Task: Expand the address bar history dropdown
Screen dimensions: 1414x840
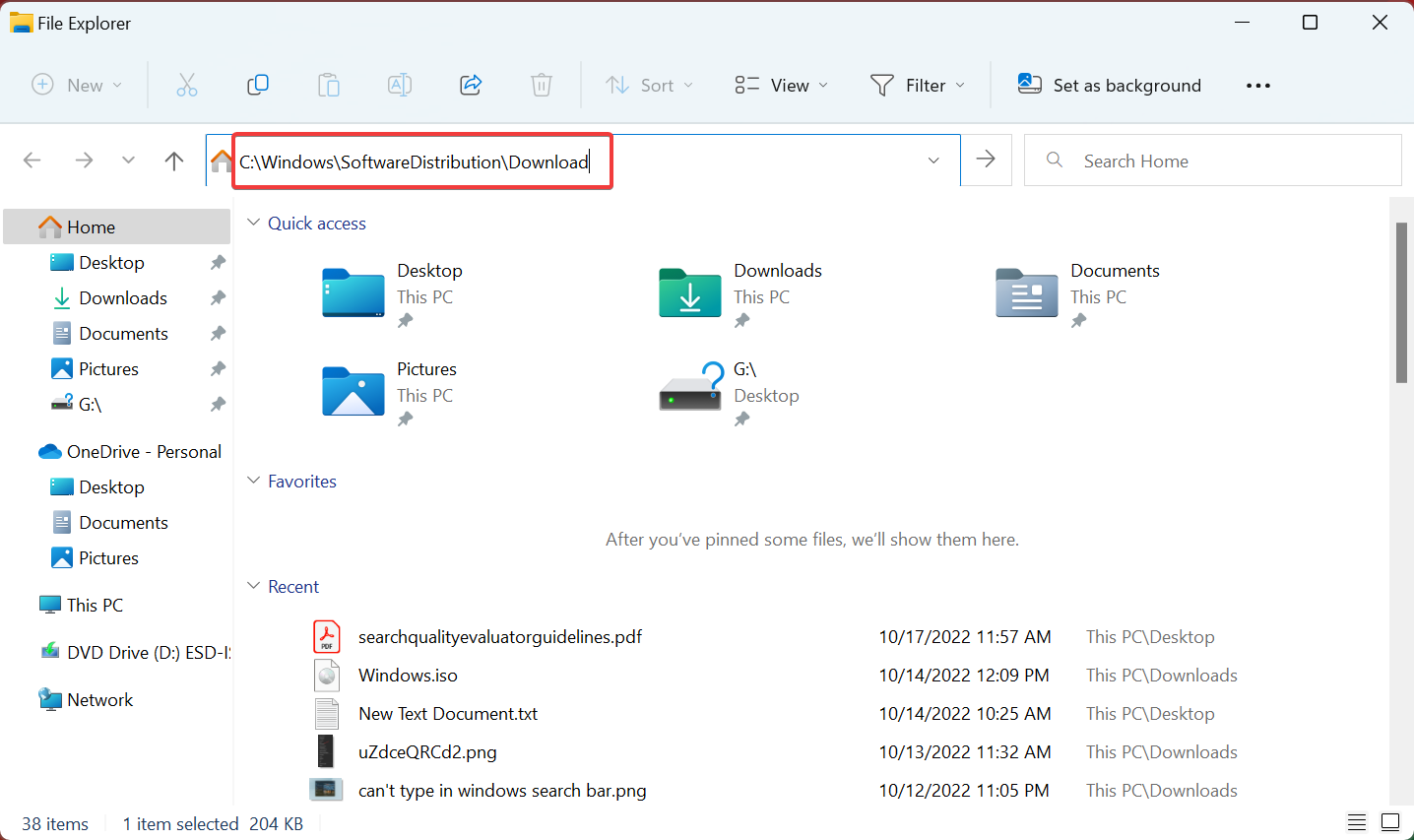Action: pos(933,161)
